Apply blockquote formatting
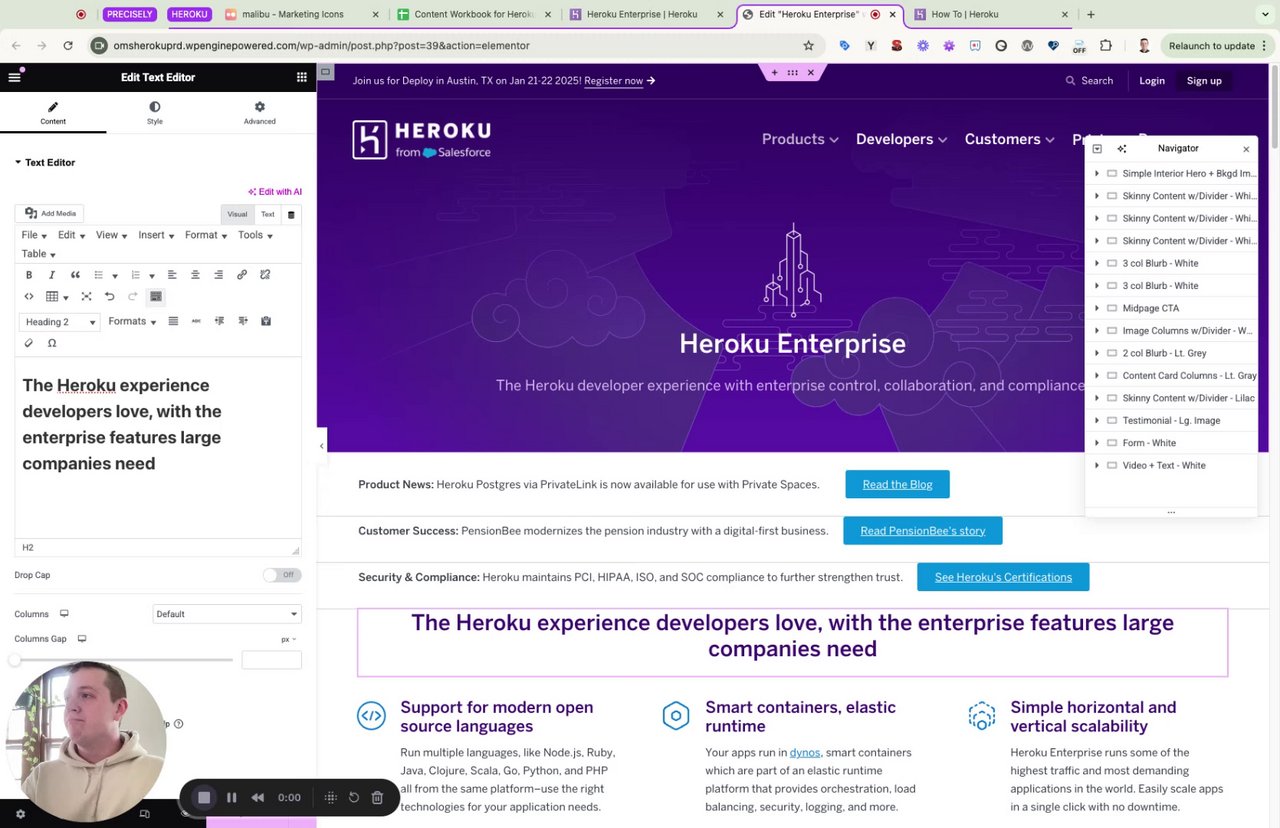 75,275
